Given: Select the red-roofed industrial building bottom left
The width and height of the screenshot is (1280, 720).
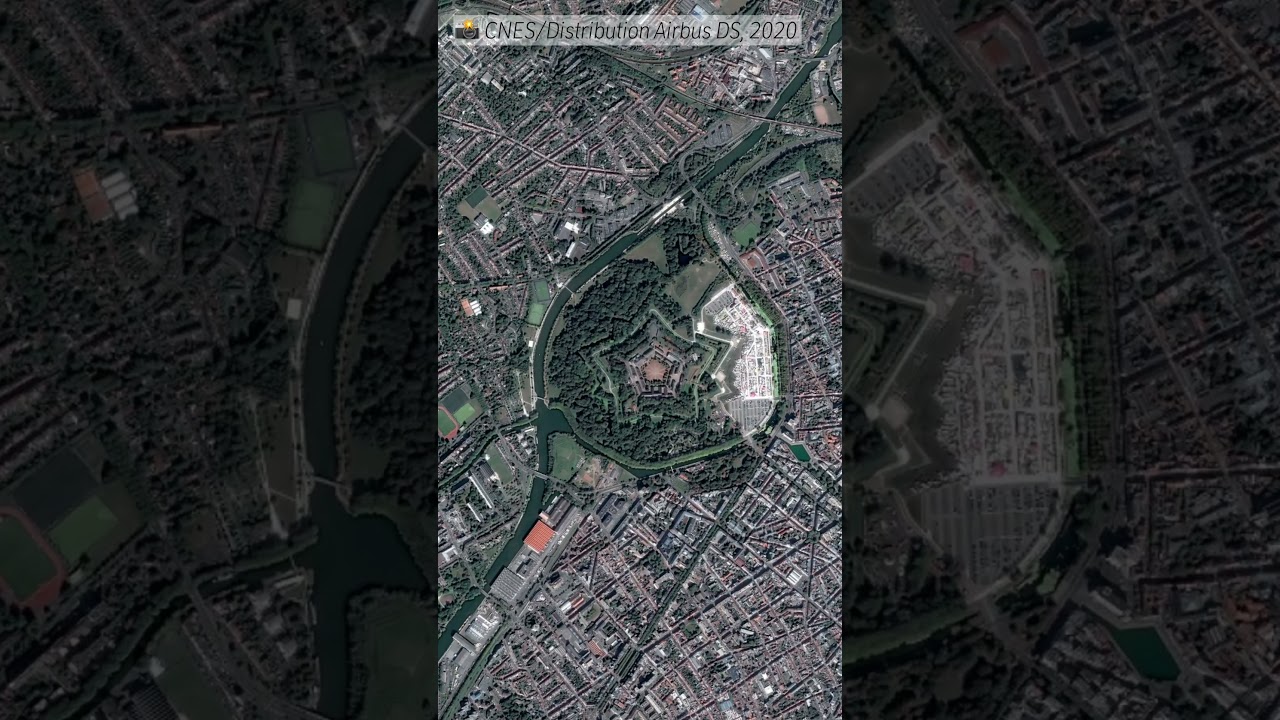Looking at the screenshot, I should 540,535.
